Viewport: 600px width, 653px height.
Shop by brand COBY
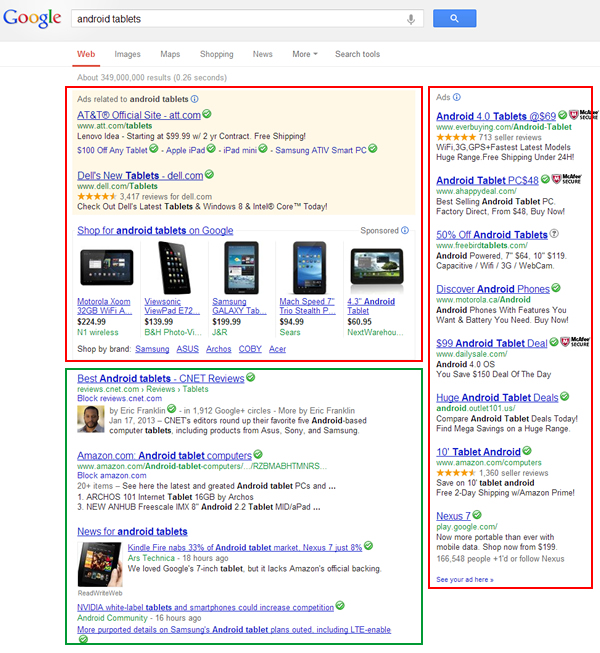point(250,349)
